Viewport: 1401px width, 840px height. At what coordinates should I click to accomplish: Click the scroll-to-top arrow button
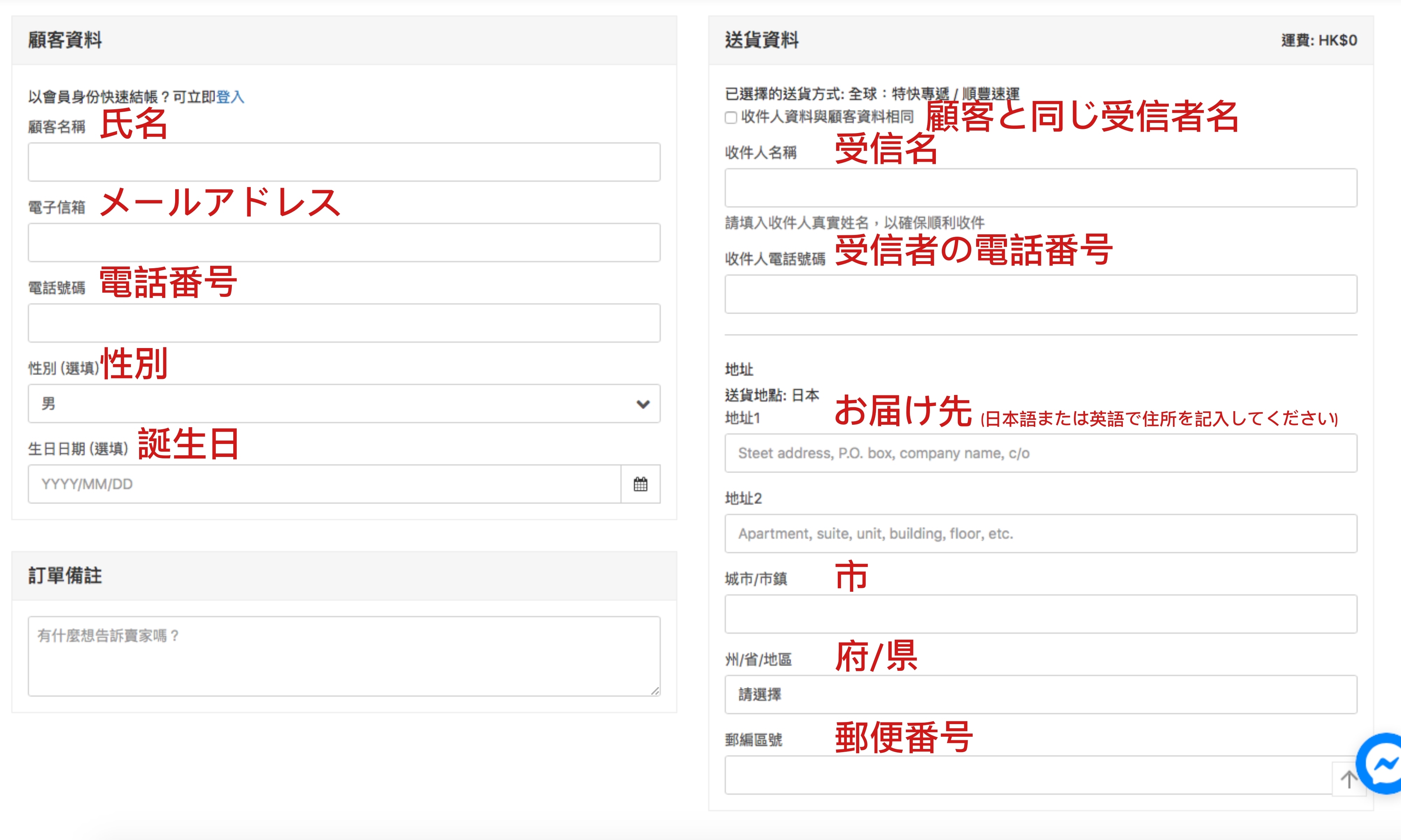[x=1348, y=779]
